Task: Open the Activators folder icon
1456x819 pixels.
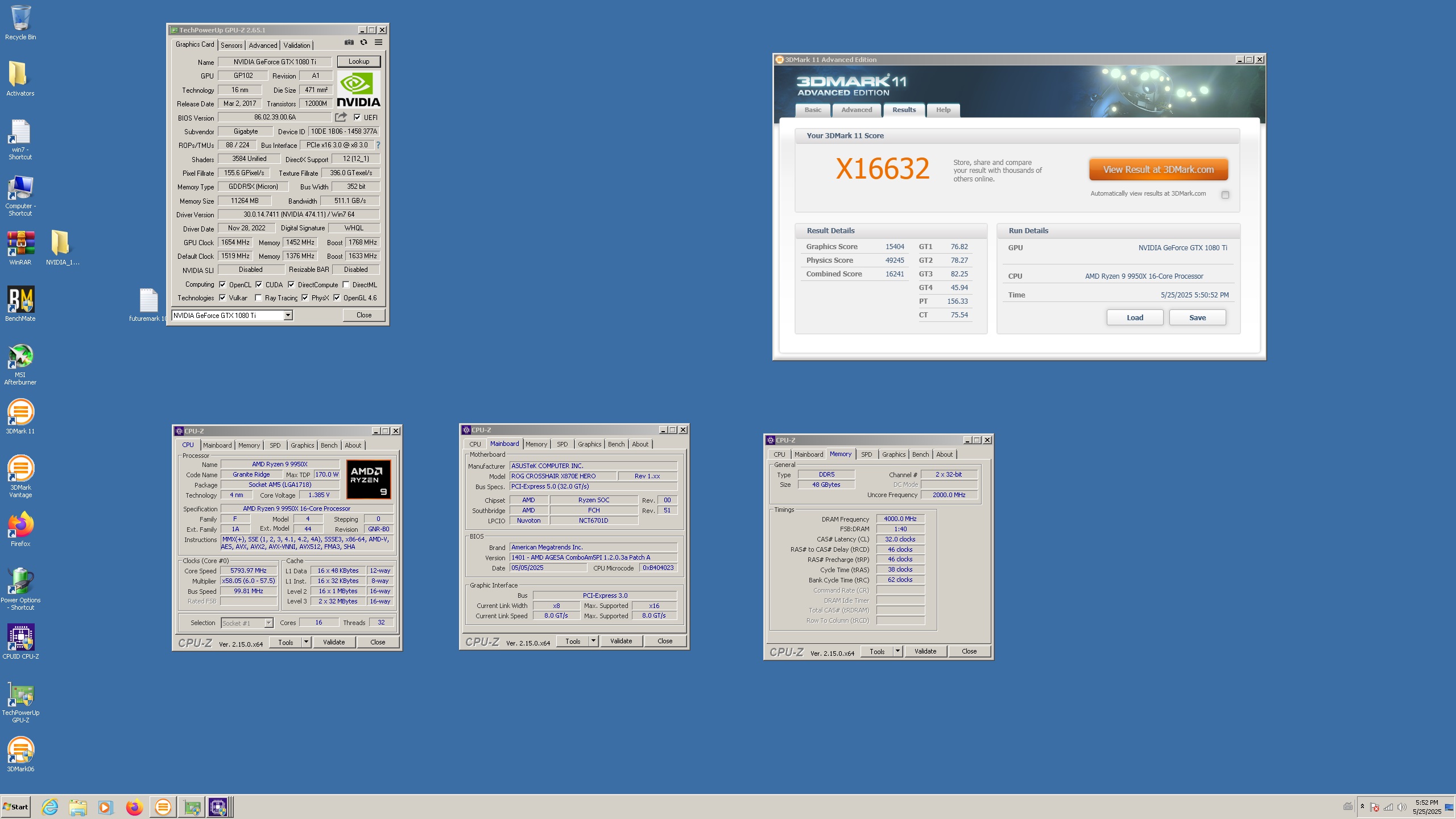Action: tap(20, 78)
